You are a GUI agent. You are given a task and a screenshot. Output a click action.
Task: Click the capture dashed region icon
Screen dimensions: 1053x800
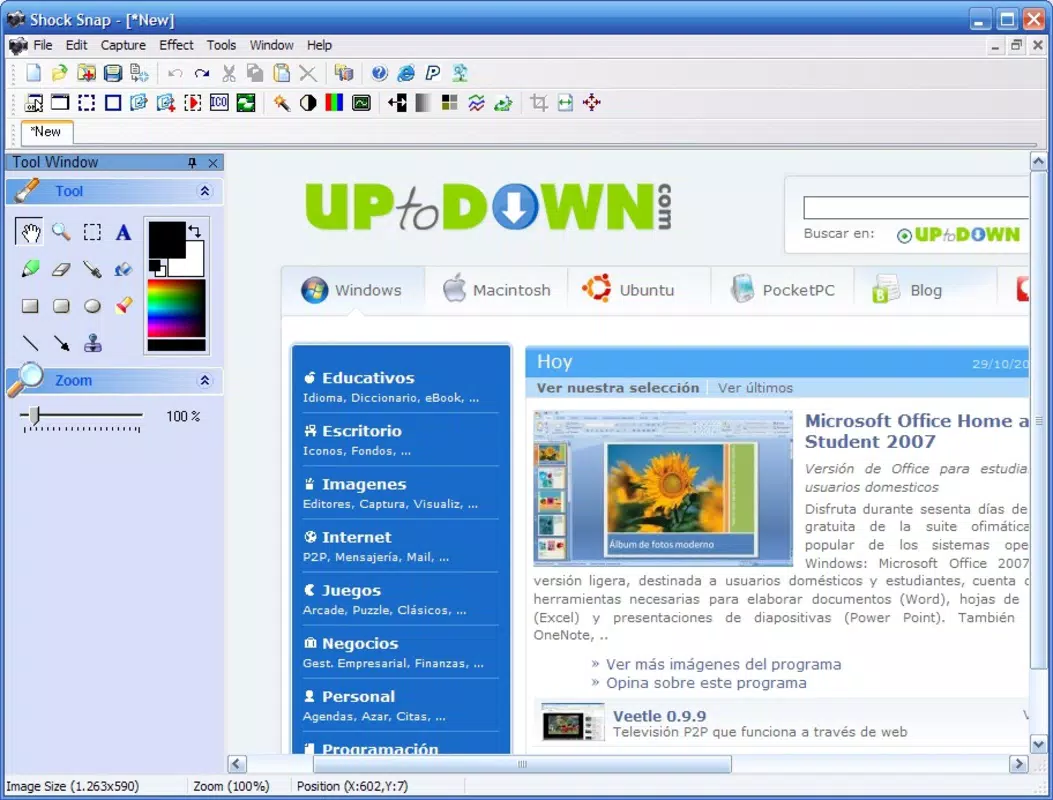[86, 103]
